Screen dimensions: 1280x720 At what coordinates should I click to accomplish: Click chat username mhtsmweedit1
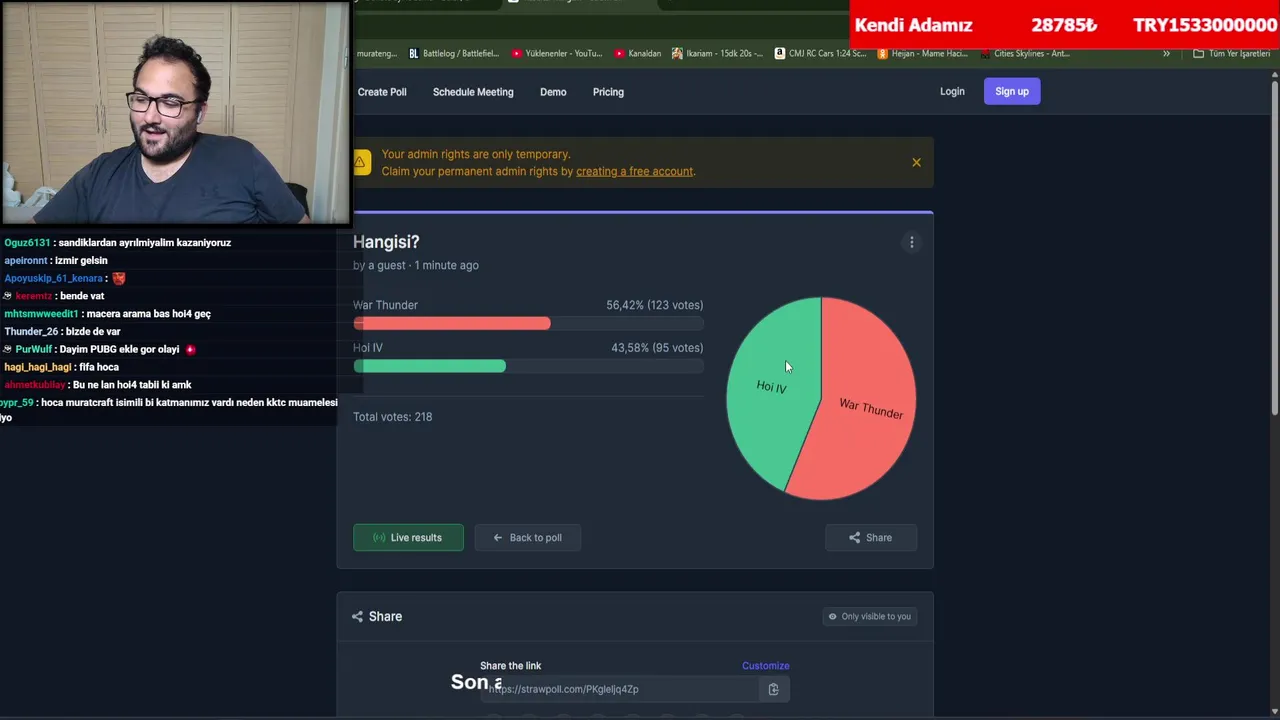coord(41,314)
